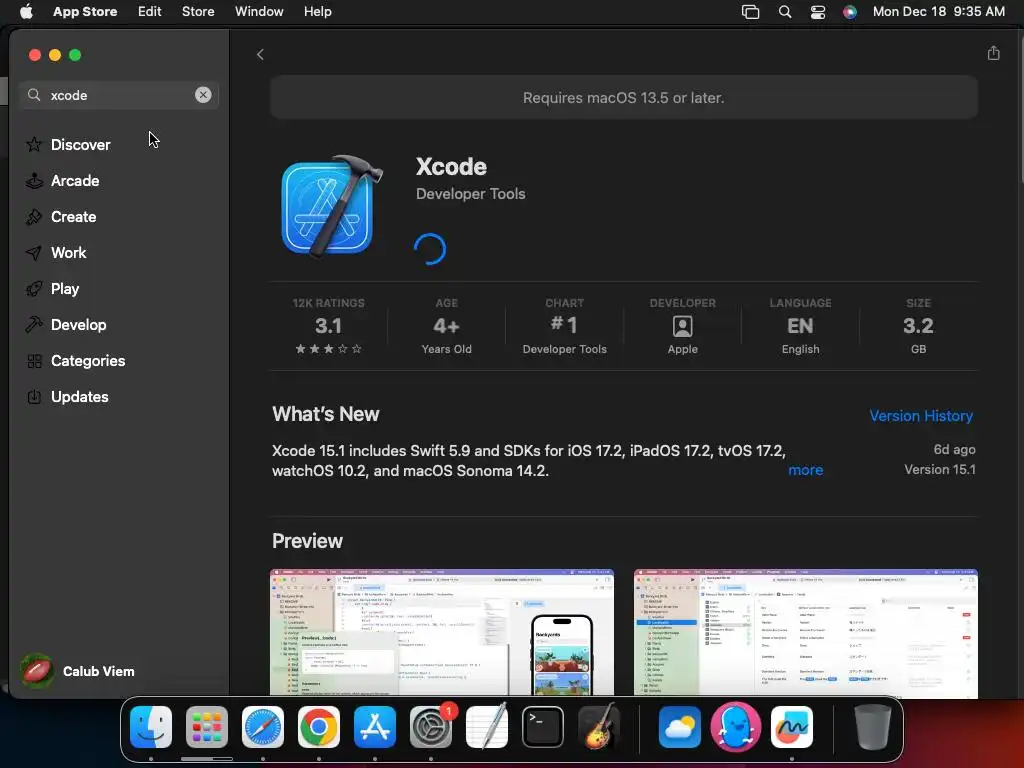Click the EN English language info
The width and height of the screenshot is (1024, 768).
click(800, 326)
